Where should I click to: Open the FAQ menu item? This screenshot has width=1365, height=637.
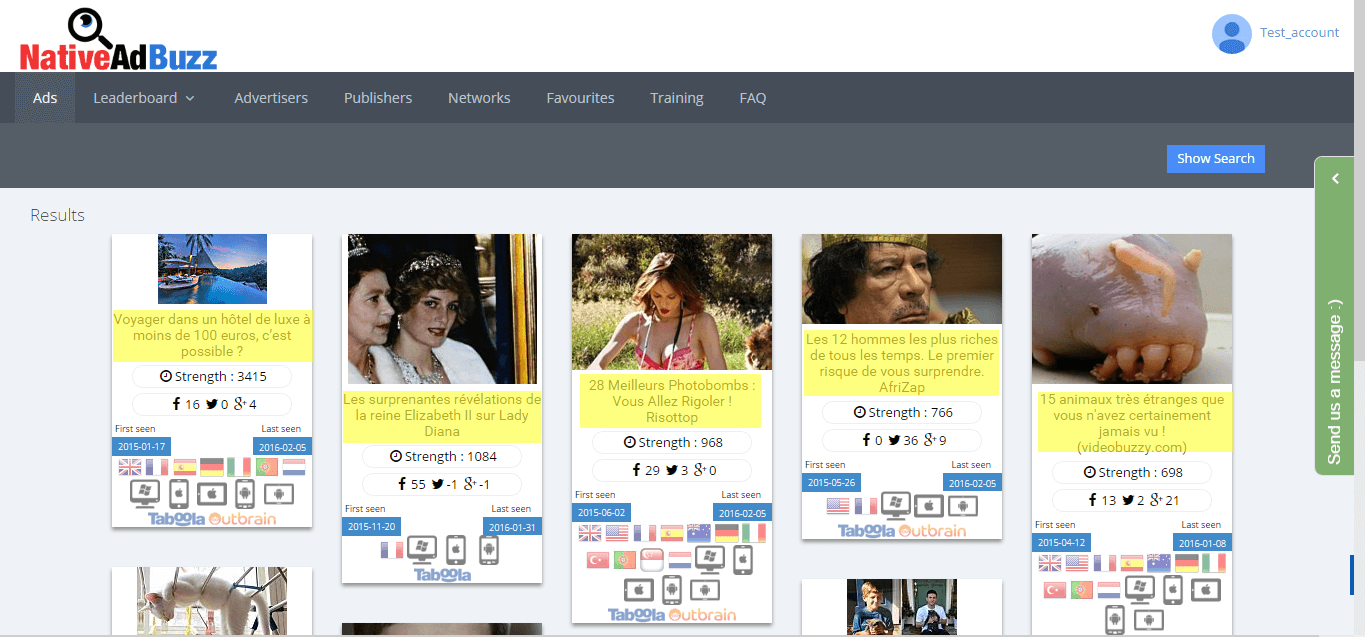click(752, 97)
